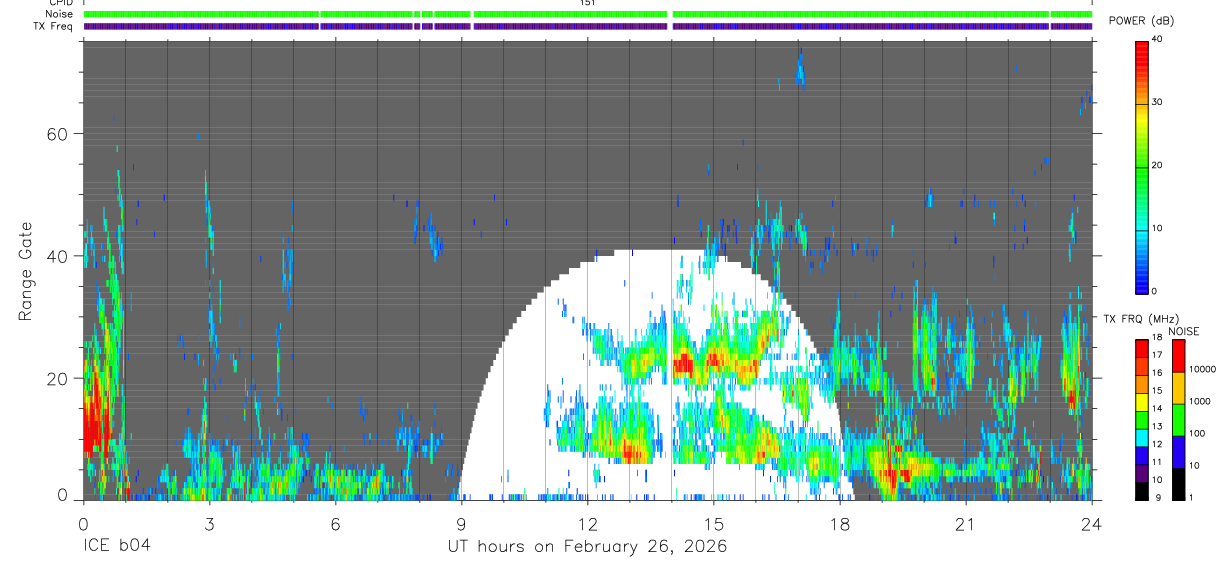Image resolution: width=1228 pixels, height=567 pixels.
Task: Pick the orange swatch in the NOISE legend
Action: click(x=1178, y=387)
